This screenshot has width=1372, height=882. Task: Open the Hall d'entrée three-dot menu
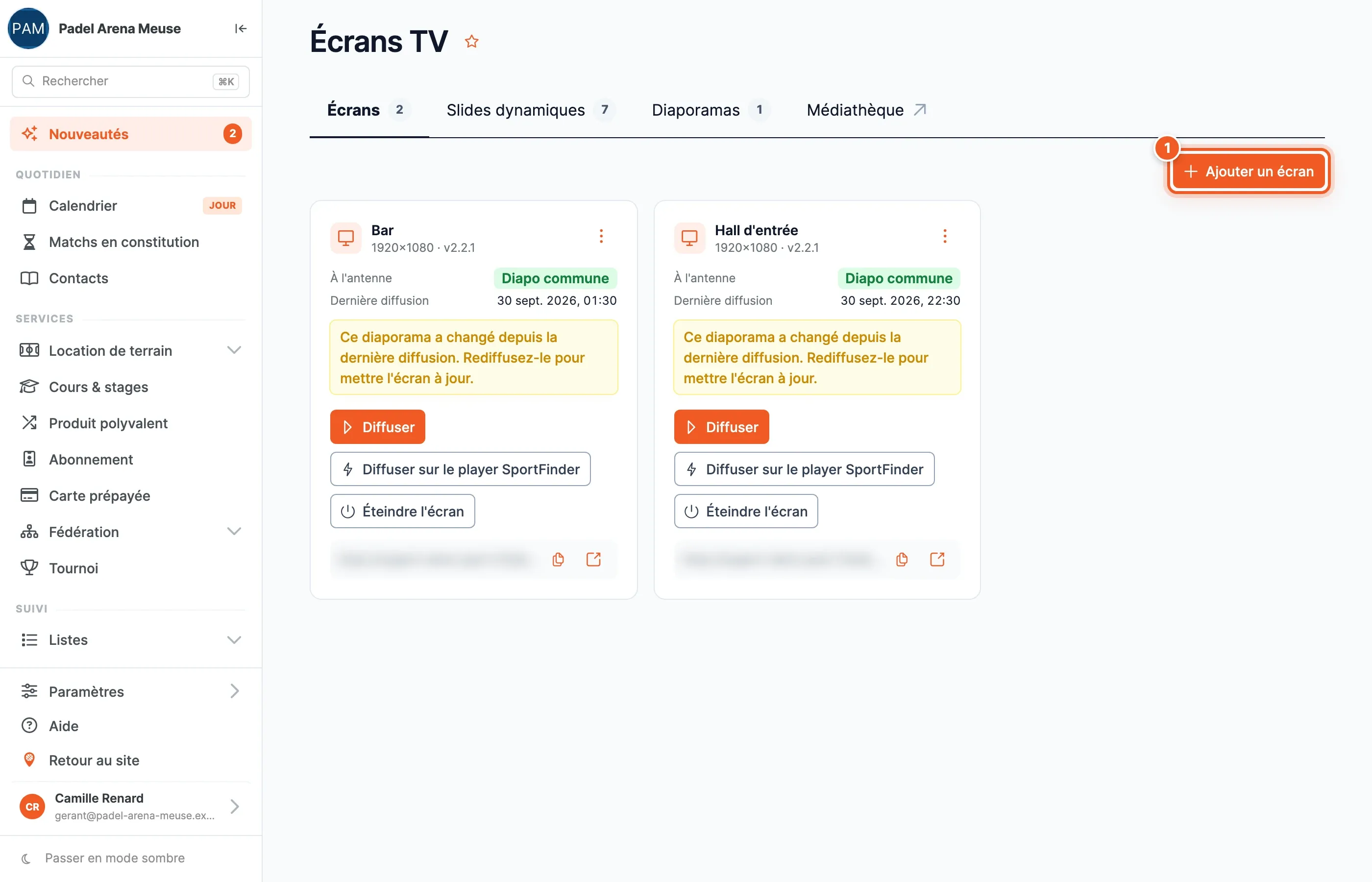point(944,236)
